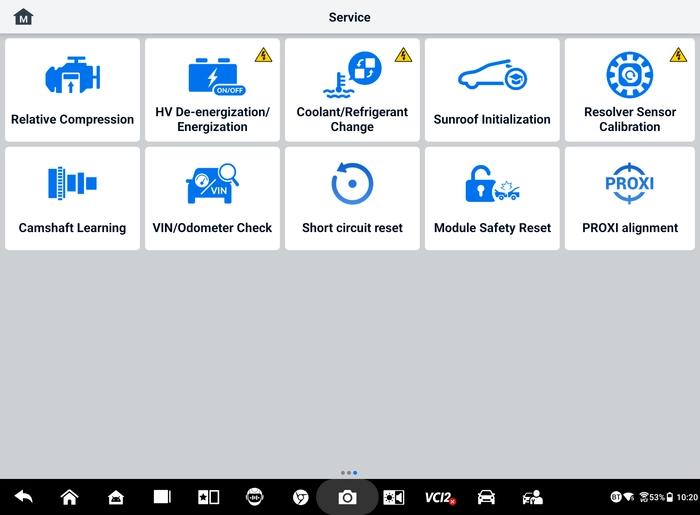Open the Chrome browser icon
This screenshot has height=515, width=700.
click(300, 497)
